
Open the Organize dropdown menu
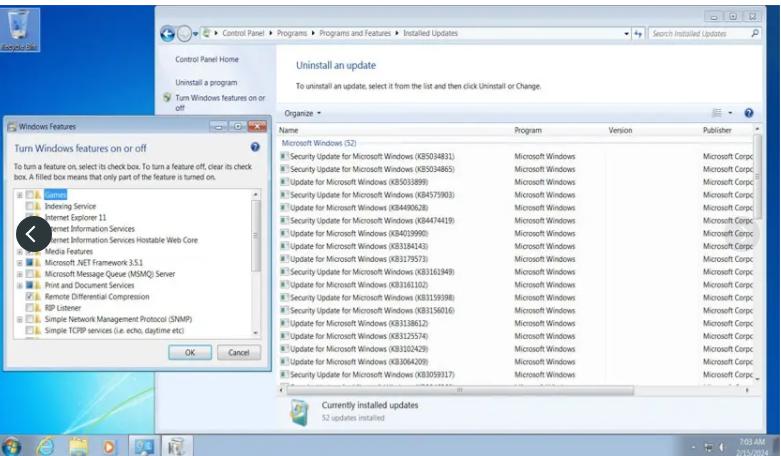coord(303,114)
